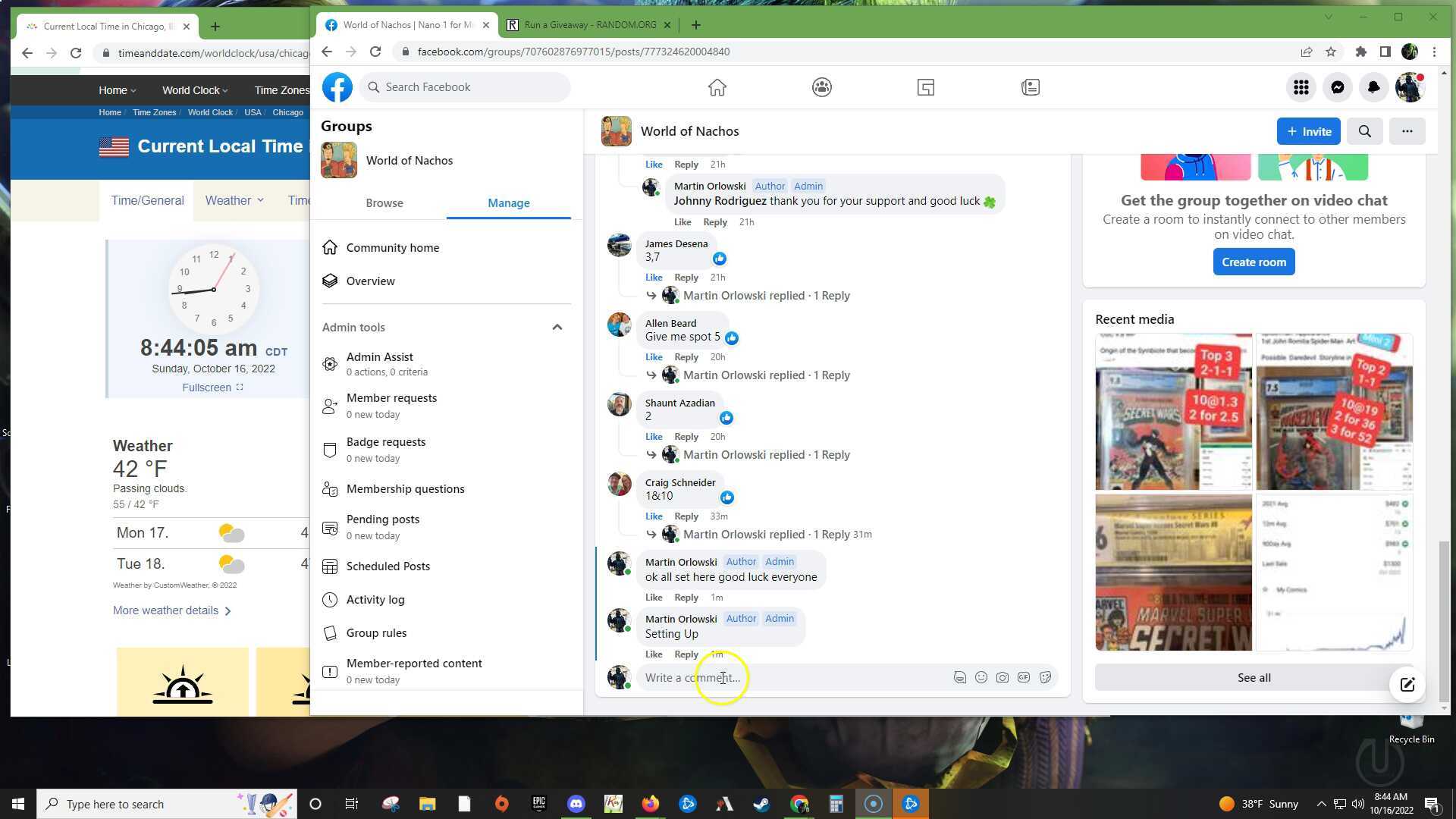
Task: Open Discord from the Windows taskbar
Action: pos(576,804)
